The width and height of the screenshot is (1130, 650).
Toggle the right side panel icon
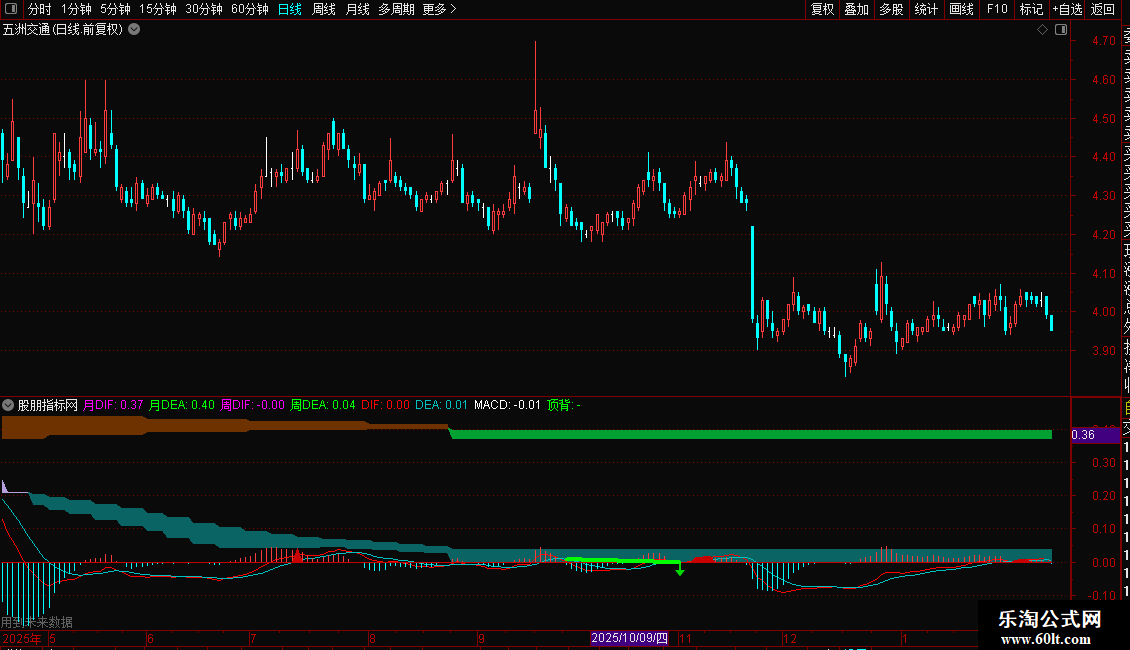click(x=1061, y=30)
